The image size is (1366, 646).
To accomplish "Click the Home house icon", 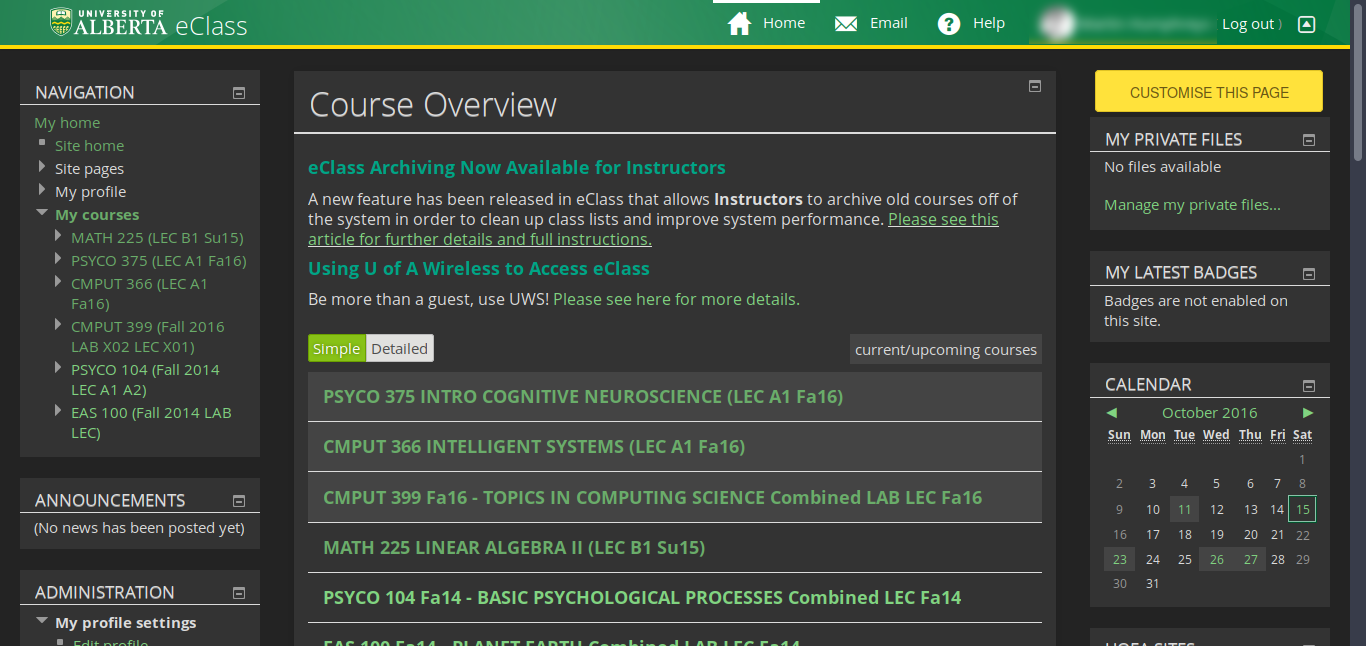I will [x=740, y=24].
